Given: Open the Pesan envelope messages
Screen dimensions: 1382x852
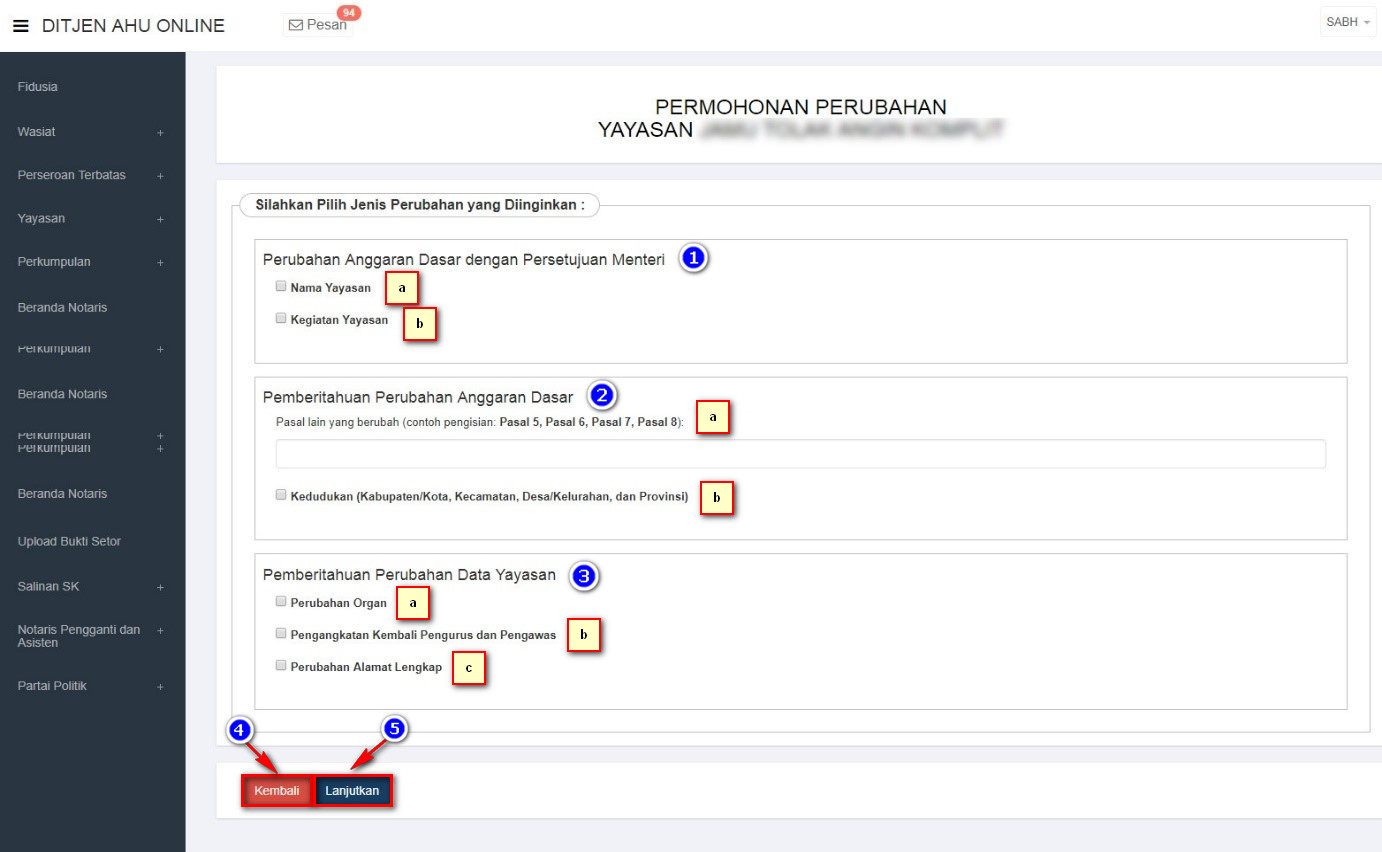Looking at the screenshot, I should (318, 25).
